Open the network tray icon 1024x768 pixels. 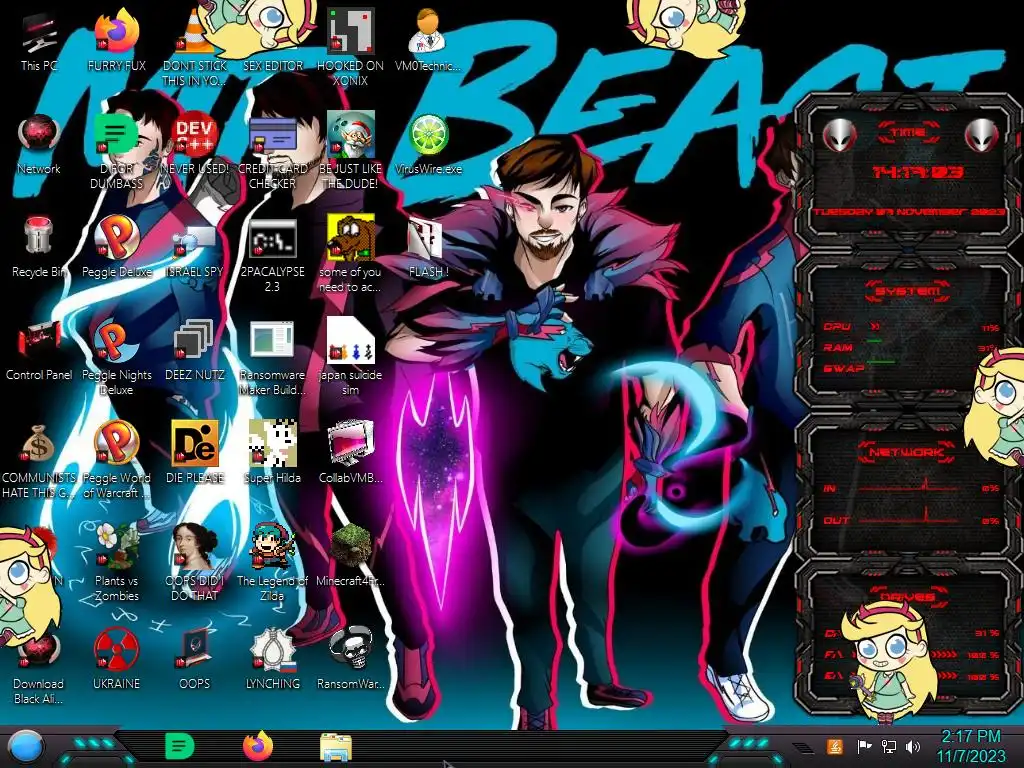coord(889,747)
